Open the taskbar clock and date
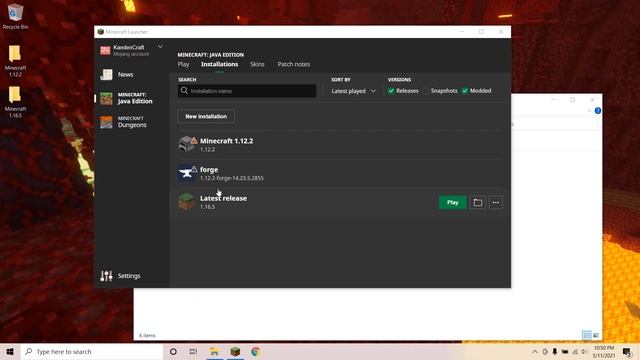This screenshot has height=360, width=640. click(x=604, y=351)
